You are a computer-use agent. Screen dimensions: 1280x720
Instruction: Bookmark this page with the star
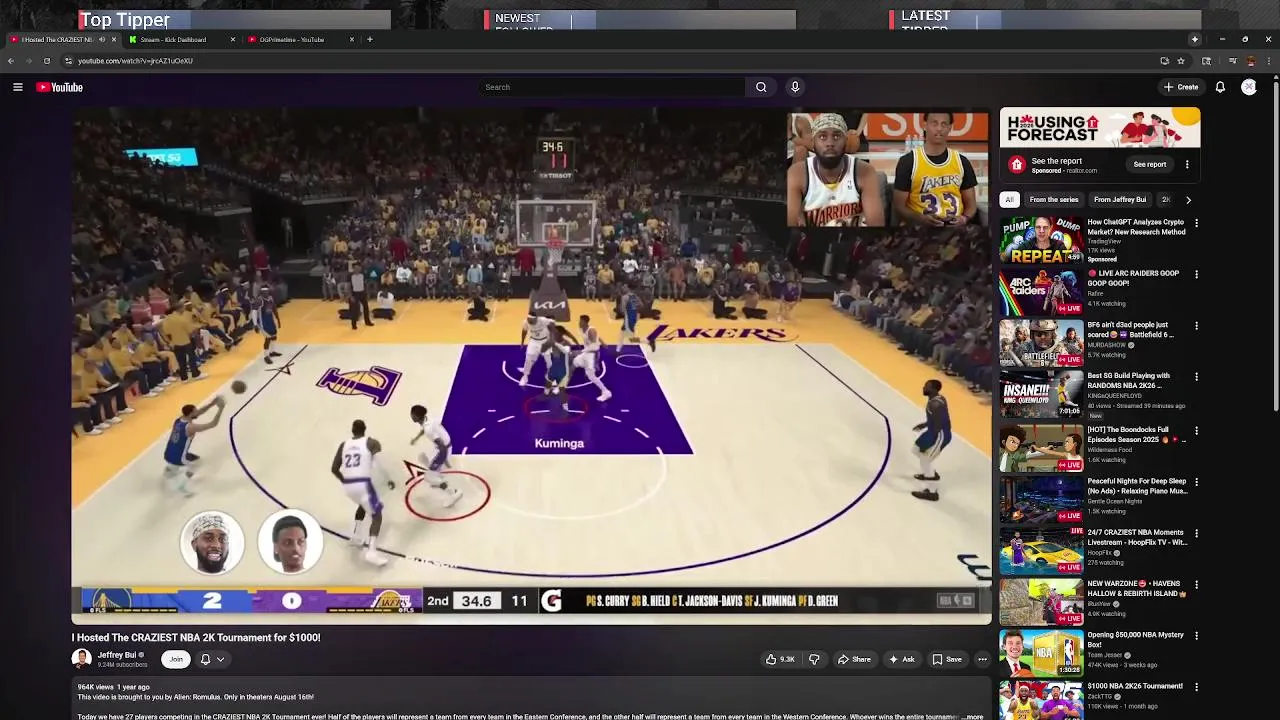pos(1181,61)
